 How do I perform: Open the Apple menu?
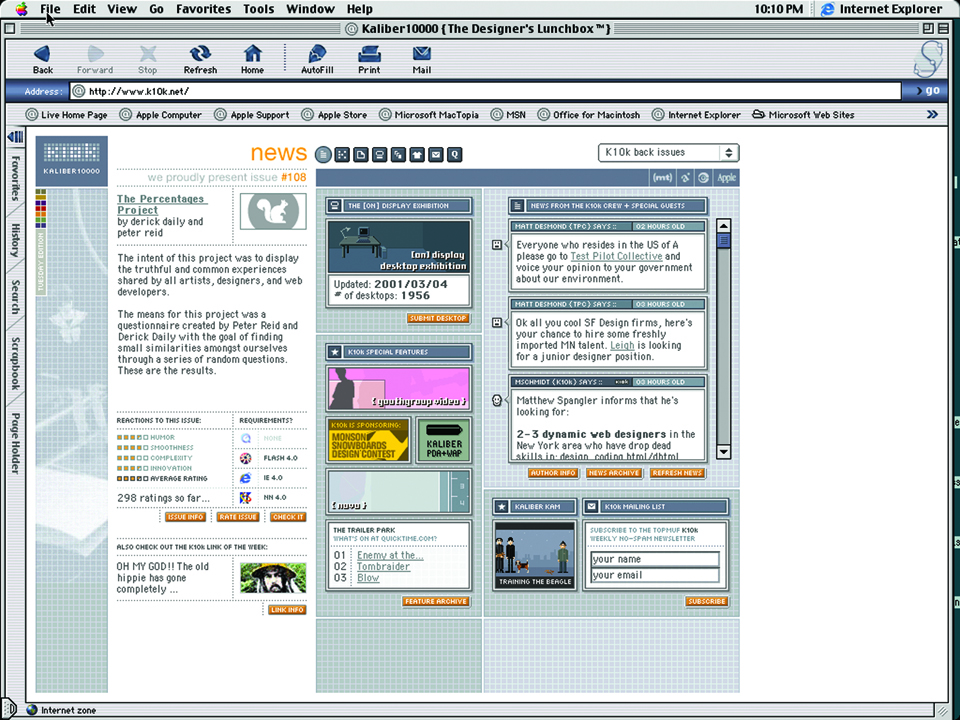click(21, 9)
